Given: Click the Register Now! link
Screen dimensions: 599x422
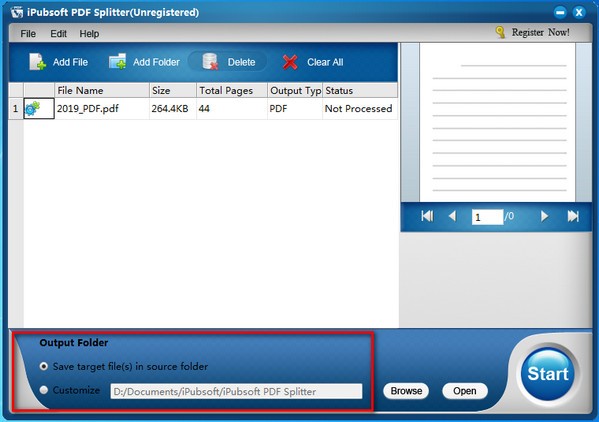Looking at the screenshot, I should (x=541, y=32).
